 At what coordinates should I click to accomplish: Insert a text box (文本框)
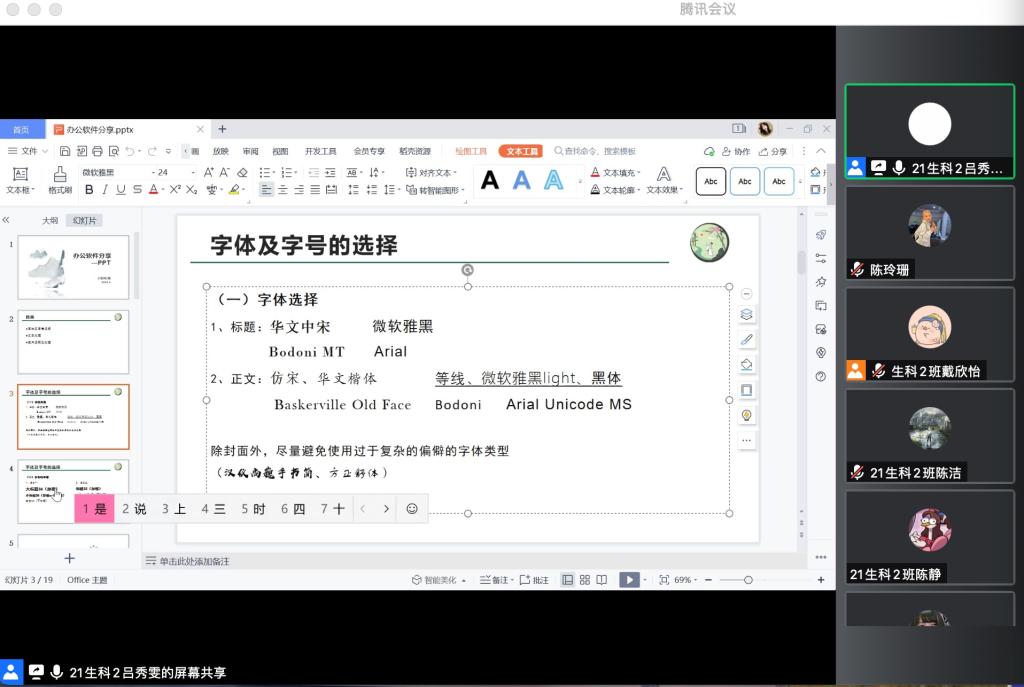pyautogui.click(x=19, y=178)
